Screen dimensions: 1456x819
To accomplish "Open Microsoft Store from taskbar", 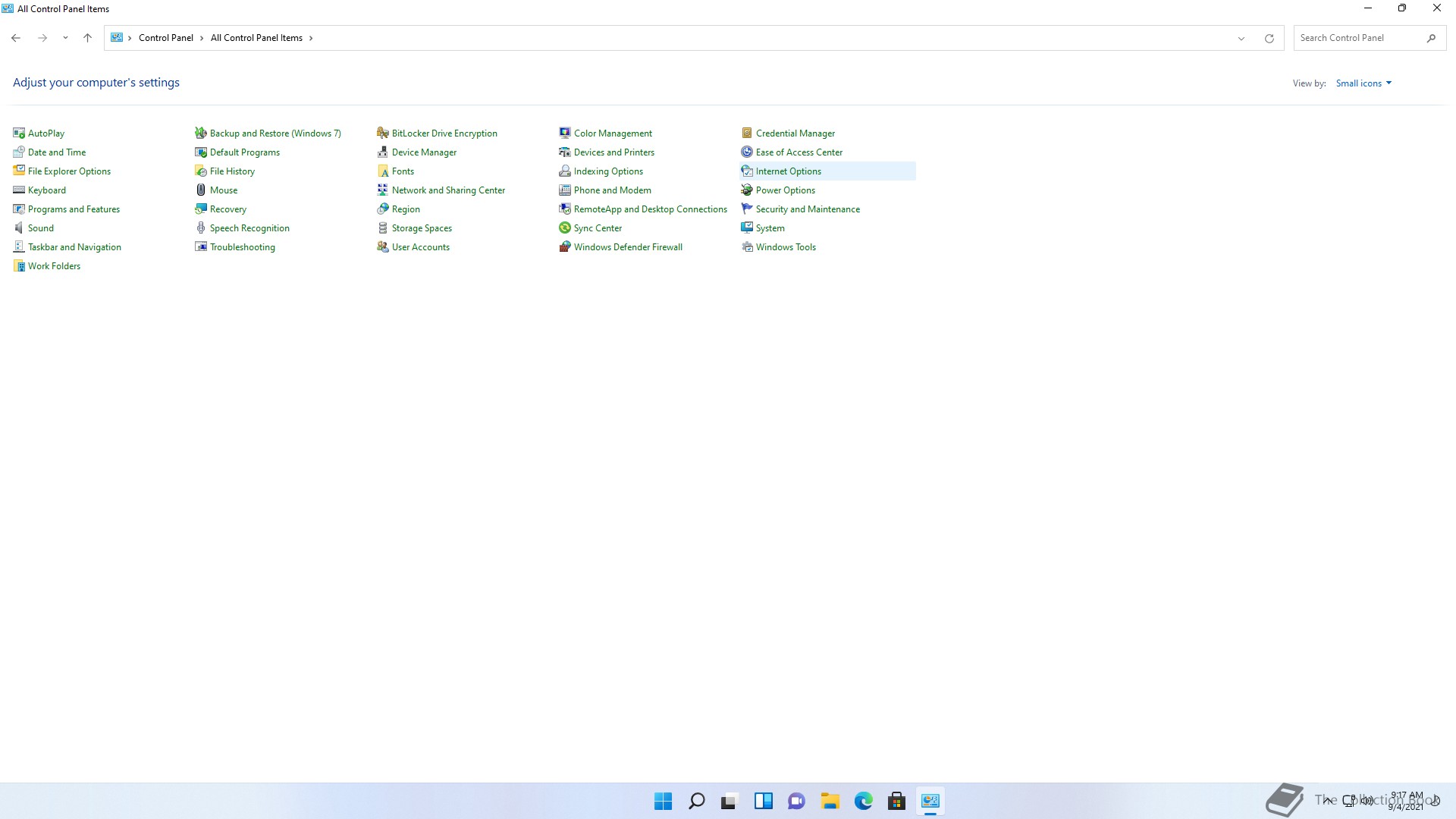I will [x=896, y=801].
